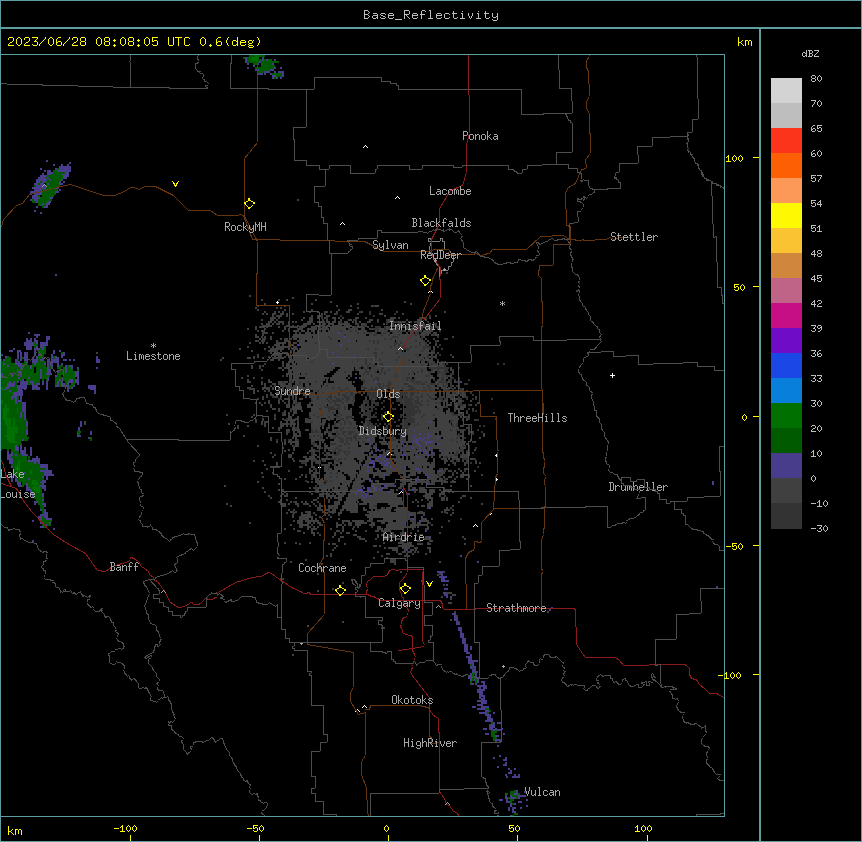Click the km label at the bottom left
The width and height of the screenshot is (862, 842).
click(x=15, y=830)
